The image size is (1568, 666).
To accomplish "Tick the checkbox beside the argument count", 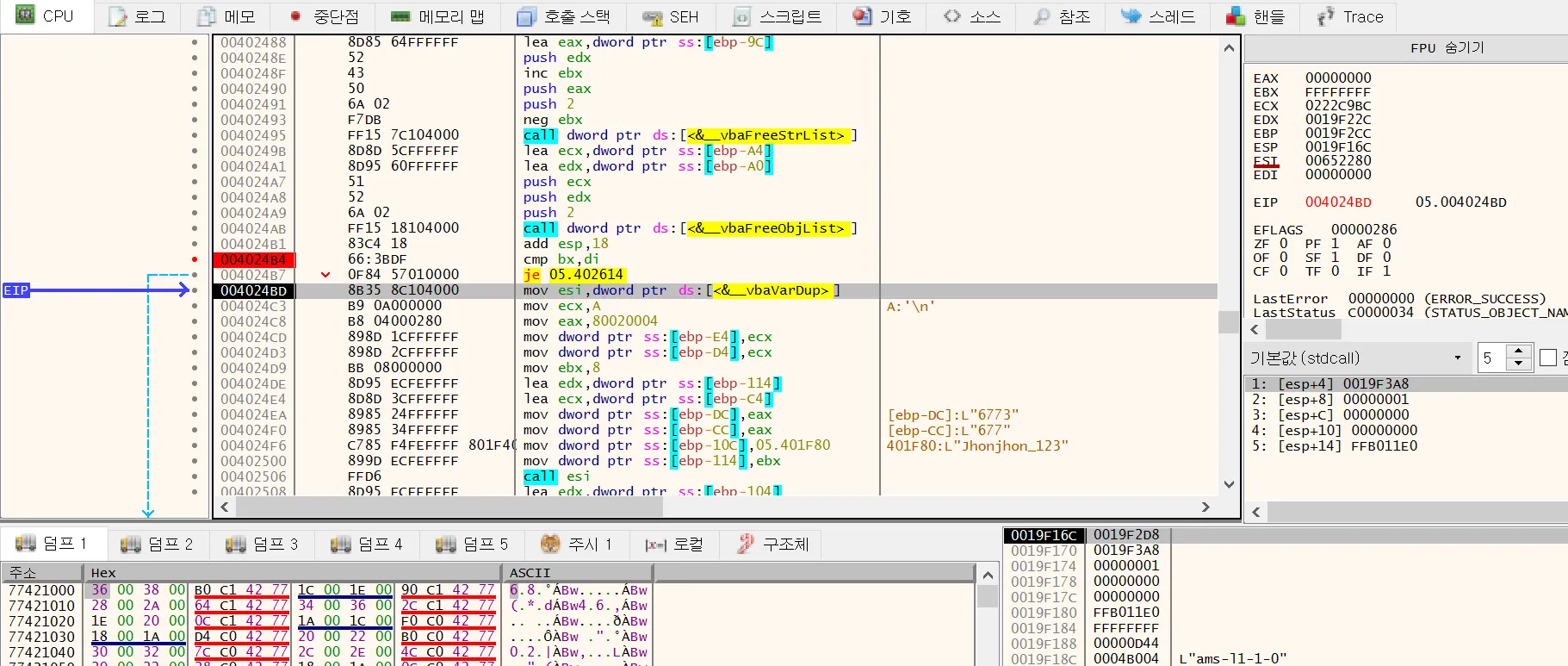I will pyautogui.click(x=1548, y=358).
